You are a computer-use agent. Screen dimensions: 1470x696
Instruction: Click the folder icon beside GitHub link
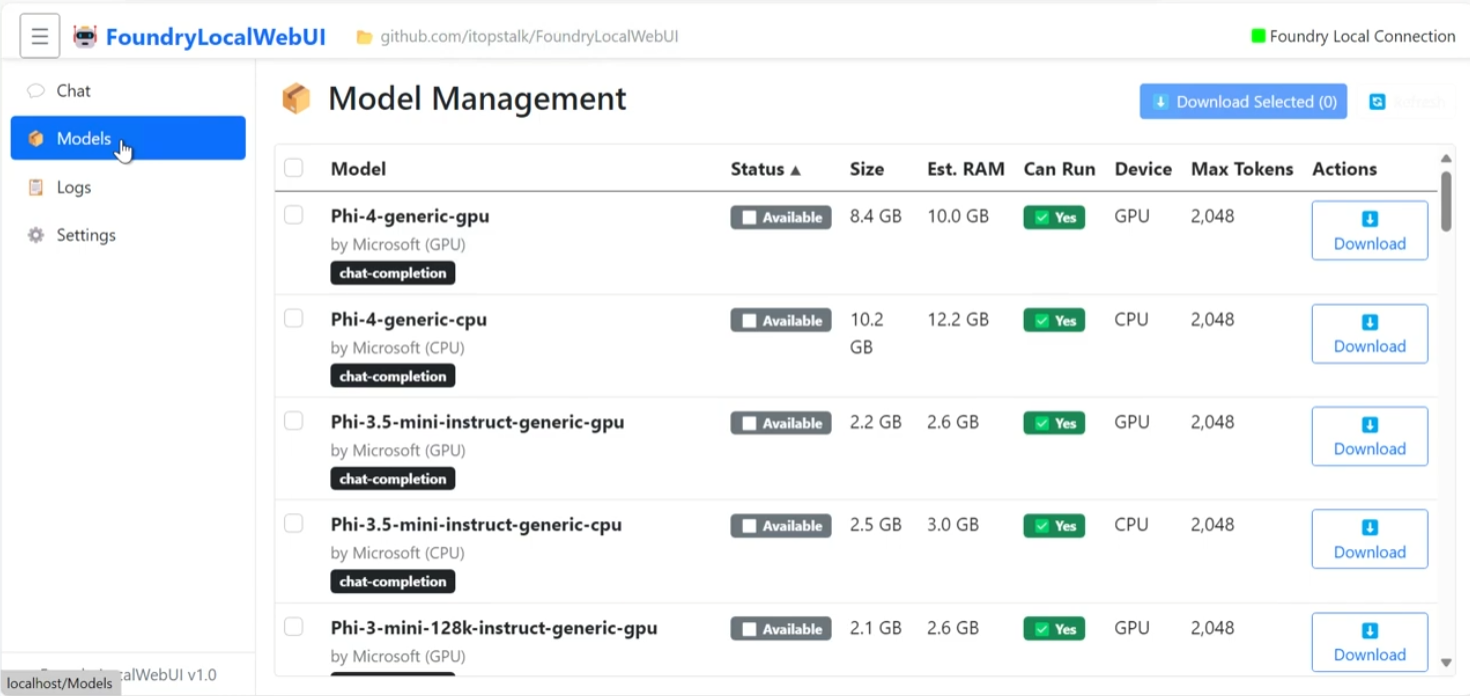click(365, 37)
